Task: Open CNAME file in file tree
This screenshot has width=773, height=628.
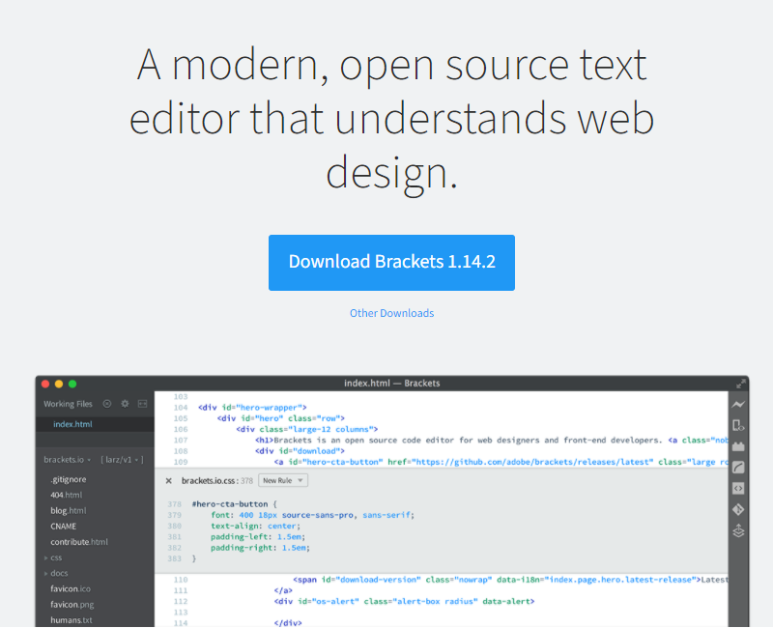Action: [63, 526]
